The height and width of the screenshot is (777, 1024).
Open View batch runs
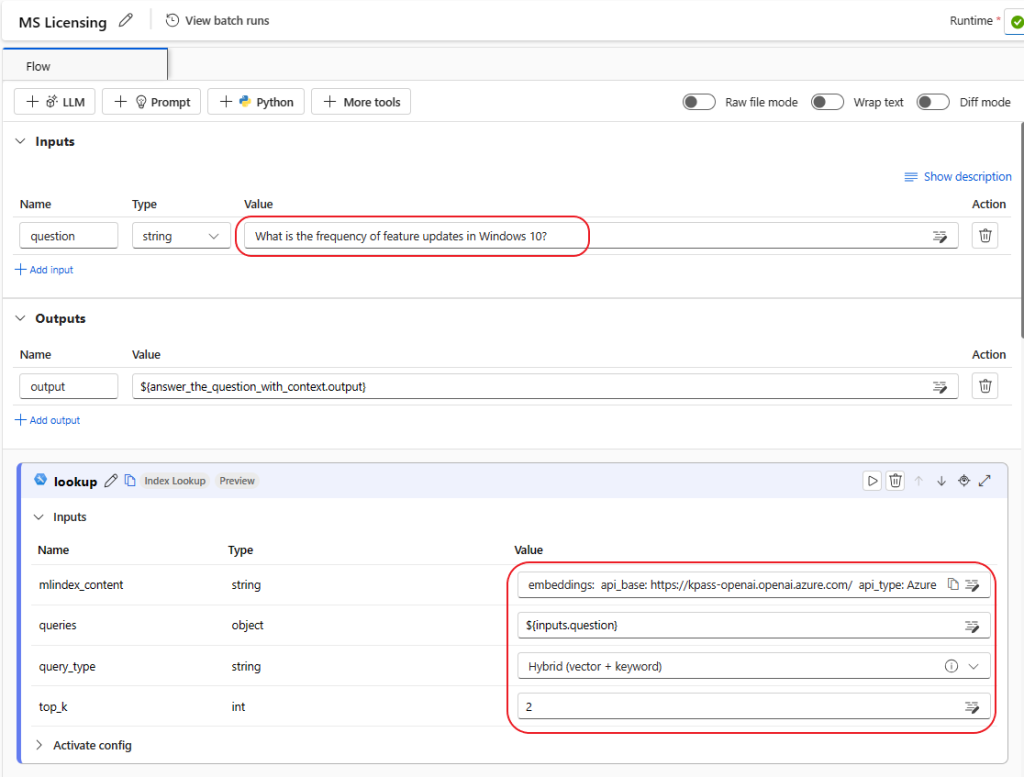[217, 21]
